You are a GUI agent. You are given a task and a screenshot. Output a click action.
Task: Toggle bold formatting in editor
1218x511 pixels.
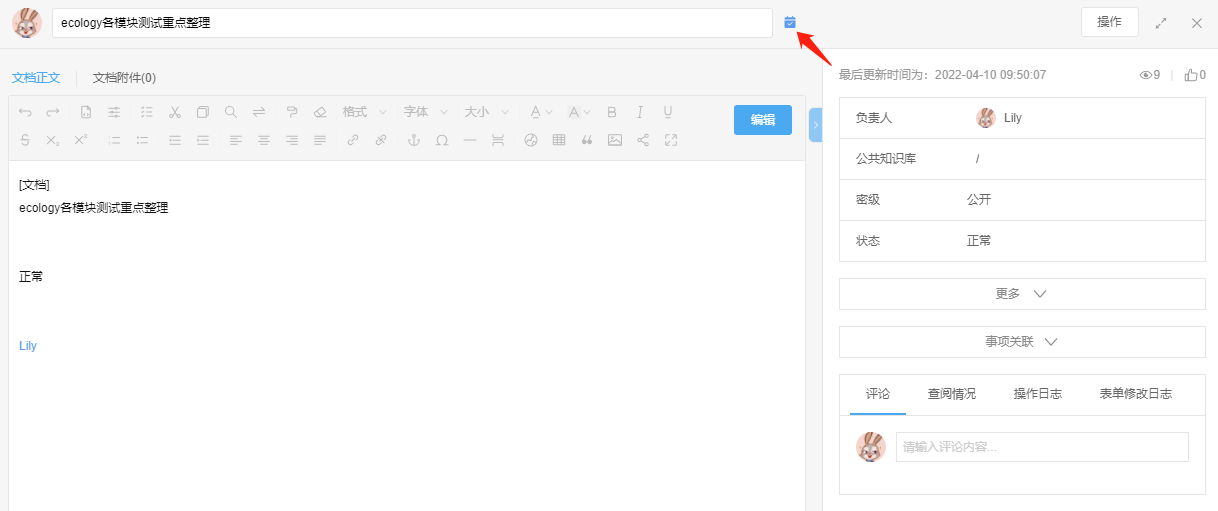pos(612,112)
